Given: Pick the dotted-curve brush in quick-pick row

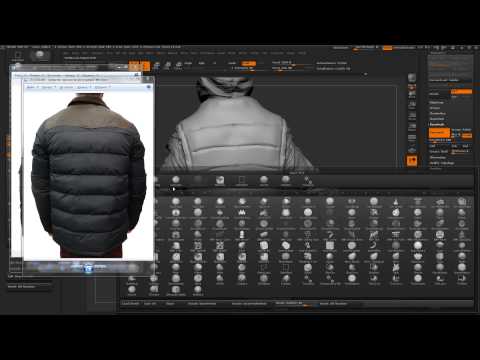Looking at the screenshot, I should (308, 181).
